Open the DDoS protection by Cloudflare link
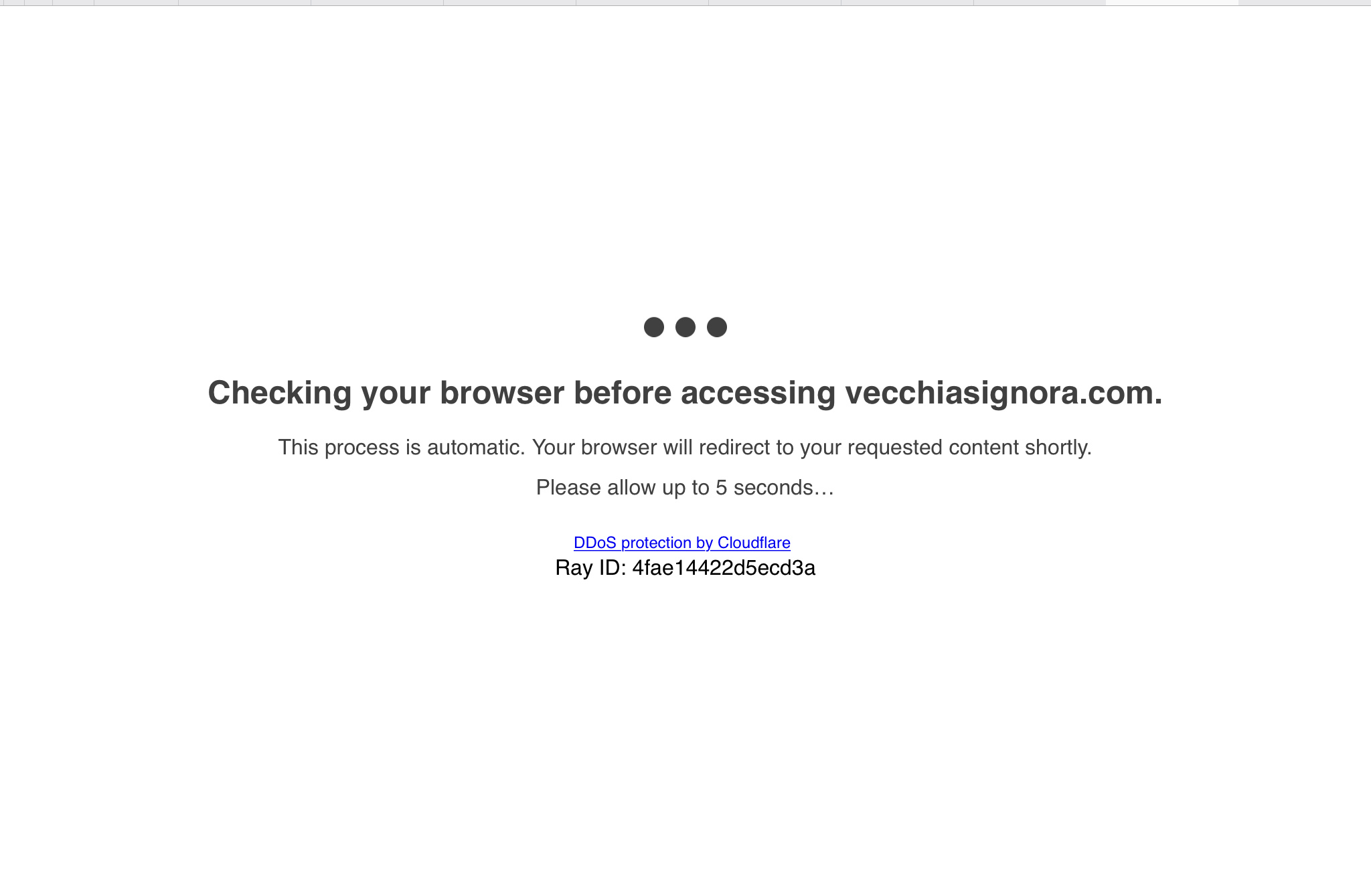Viewport: 1371px width, 896px height. pyautogui.click(x=681, y=543)
